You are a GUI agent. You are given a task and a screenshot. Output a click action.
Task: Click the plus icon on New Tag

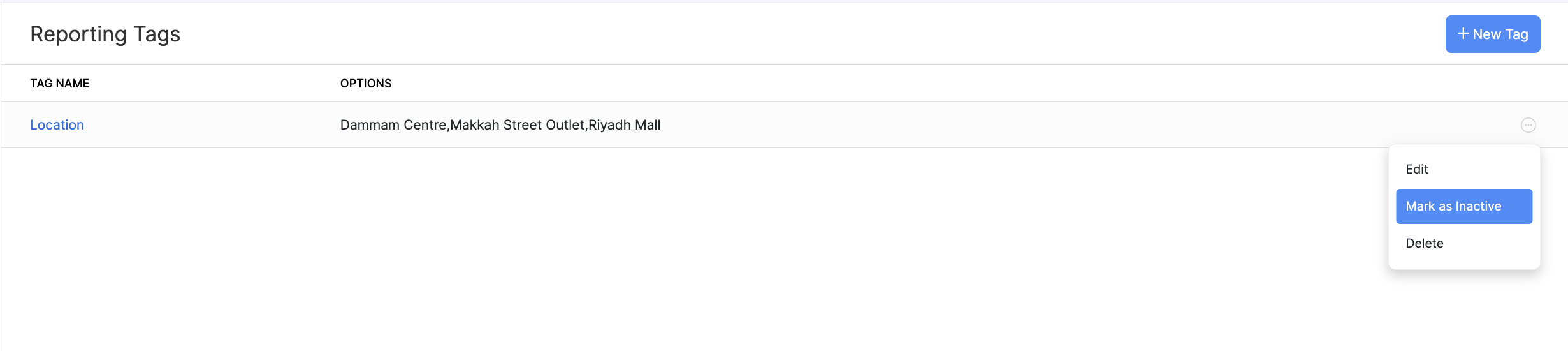click(1463, 34)
